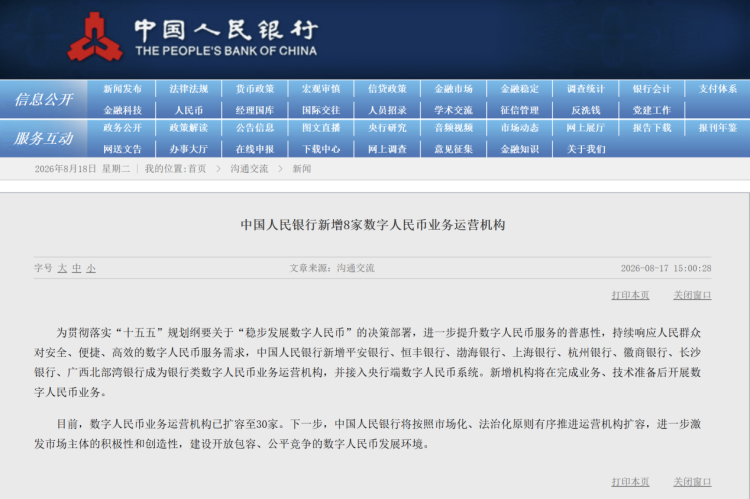This screenshot has height=499, width=750.
Task: Open 金融知识 navigation link
Action: 519,149
